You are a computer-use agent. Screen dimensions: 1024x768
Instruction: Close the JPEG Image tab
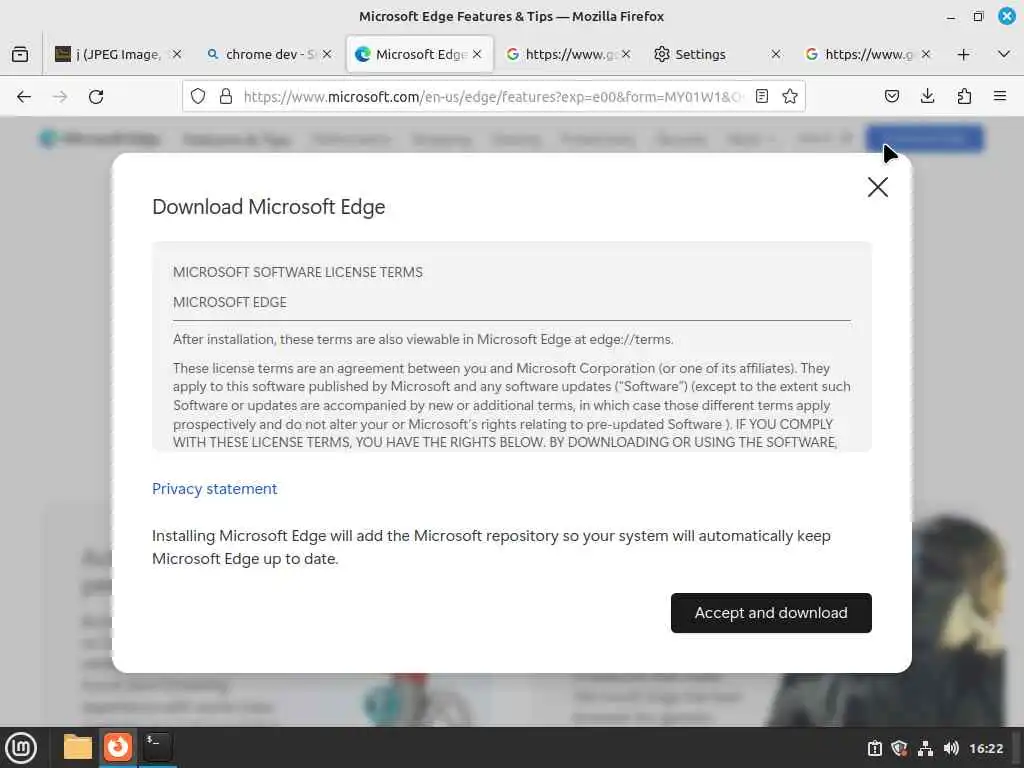[177, 54]
